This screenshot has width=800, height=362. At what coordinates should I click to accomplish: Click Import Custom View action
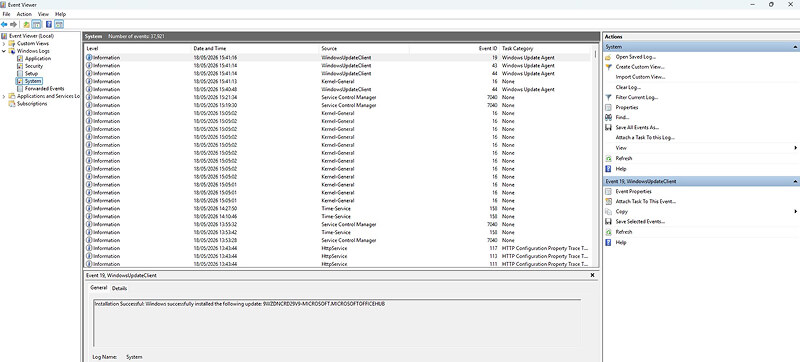click(640, 77)
